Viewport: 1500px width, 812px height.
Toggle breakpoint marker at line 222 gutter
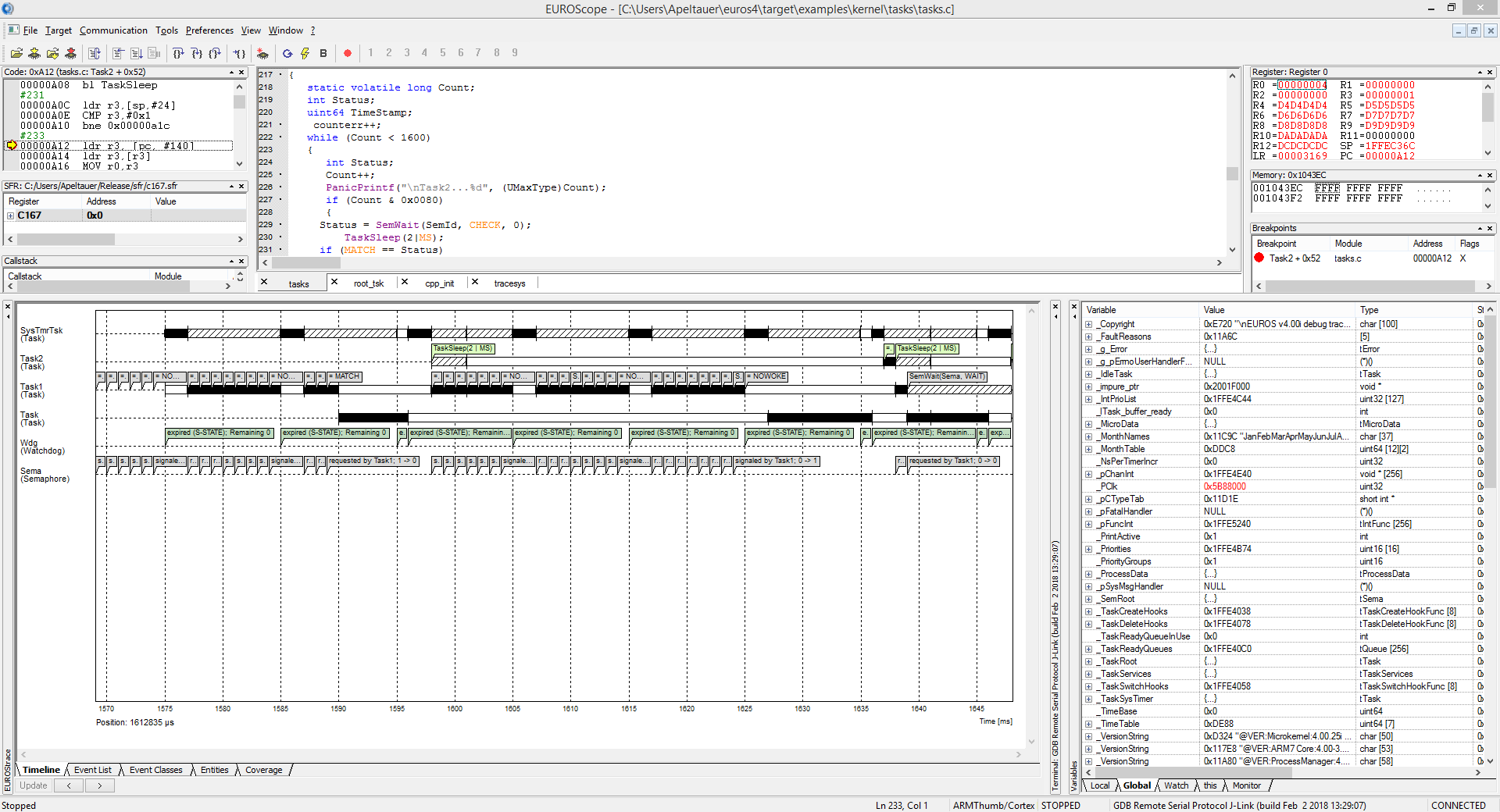(x=281, y=137)
